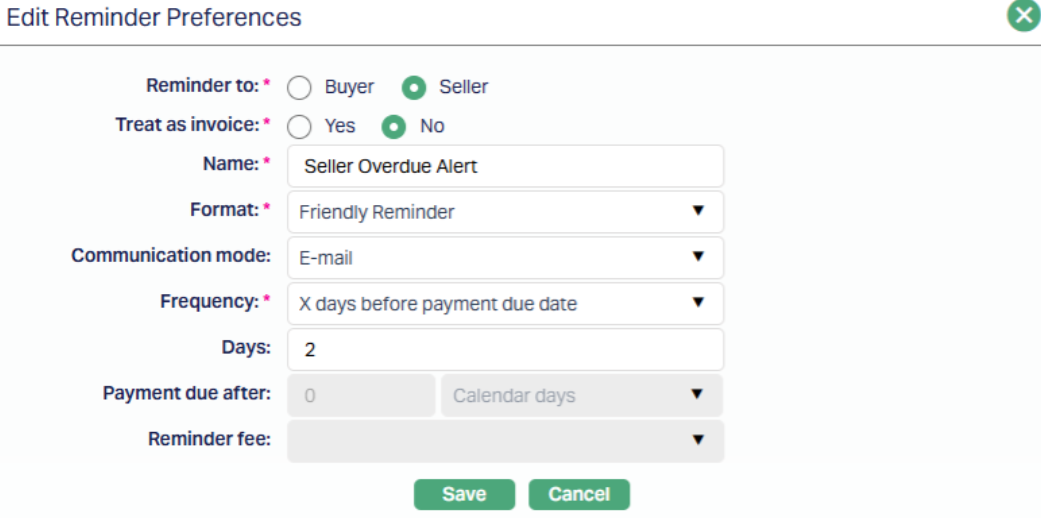
Task: Select the Buyer radio button
Action: [300, 87]
